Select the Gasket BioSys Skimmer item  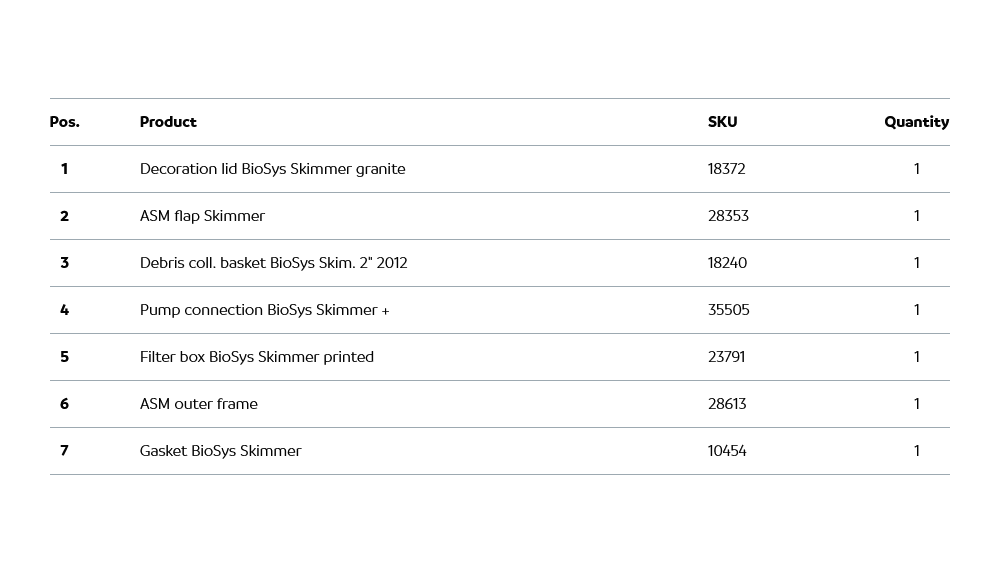pyautogui.click(x=220, y=451)
